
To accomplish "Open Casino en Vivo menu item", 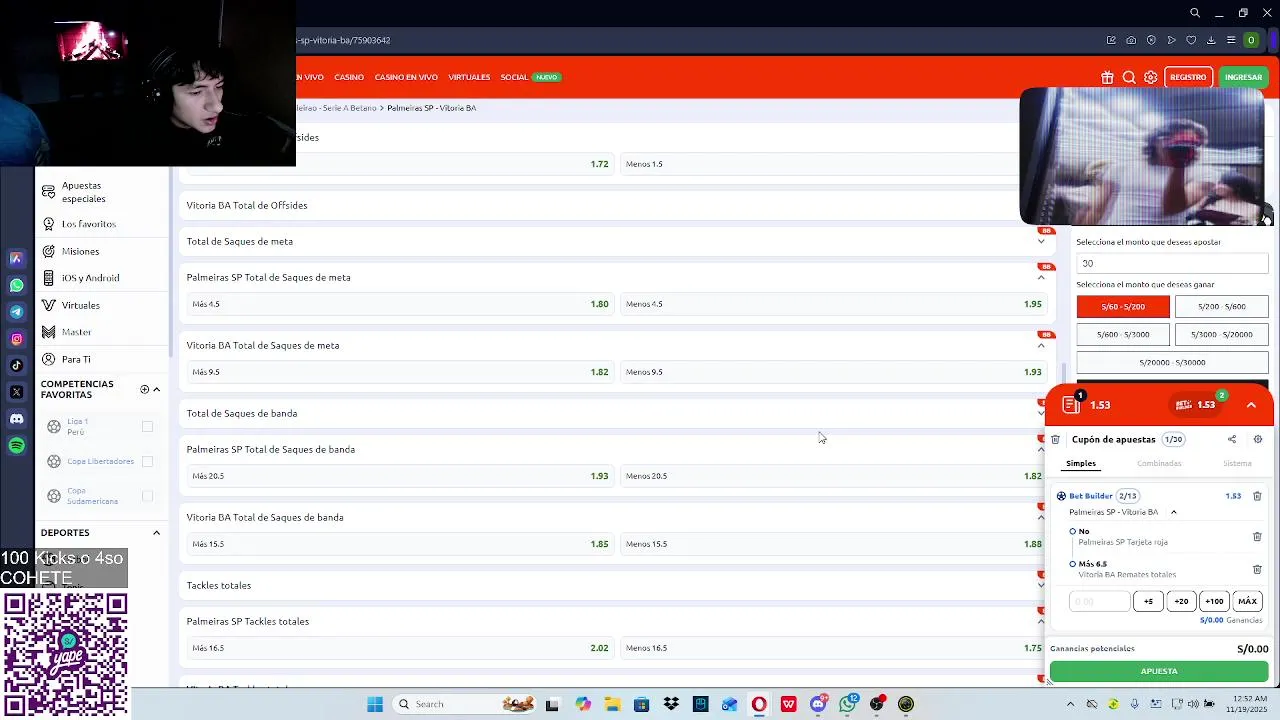I will click(x=406, y=77).
